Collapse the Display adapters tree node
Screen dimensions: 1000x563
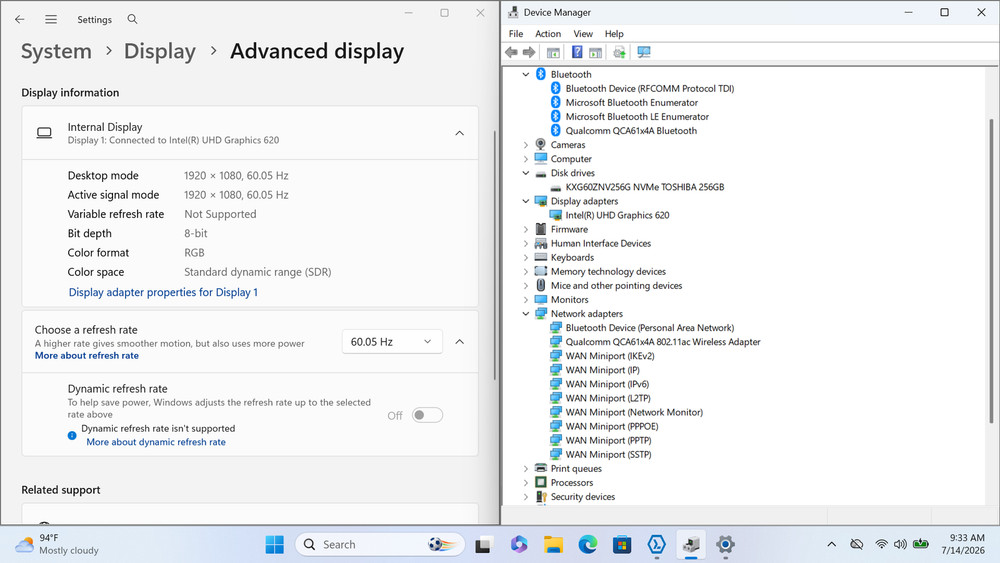tap(526, 201)
